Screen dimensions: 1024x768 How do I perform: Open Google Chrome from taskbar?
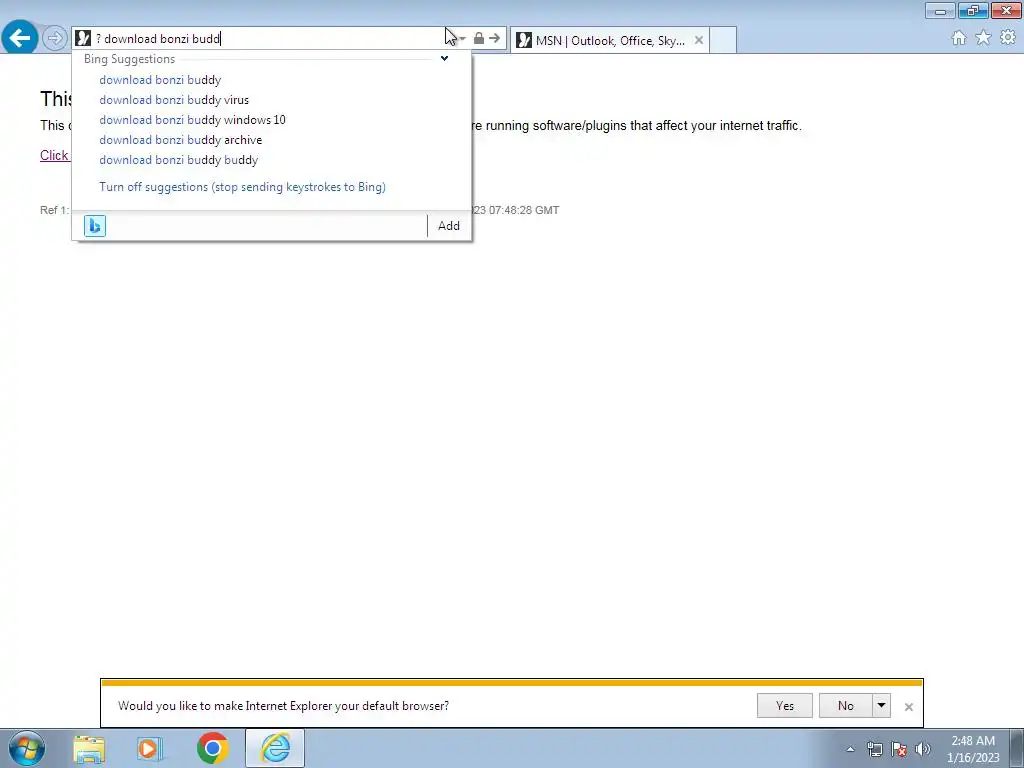pos(212,748)
